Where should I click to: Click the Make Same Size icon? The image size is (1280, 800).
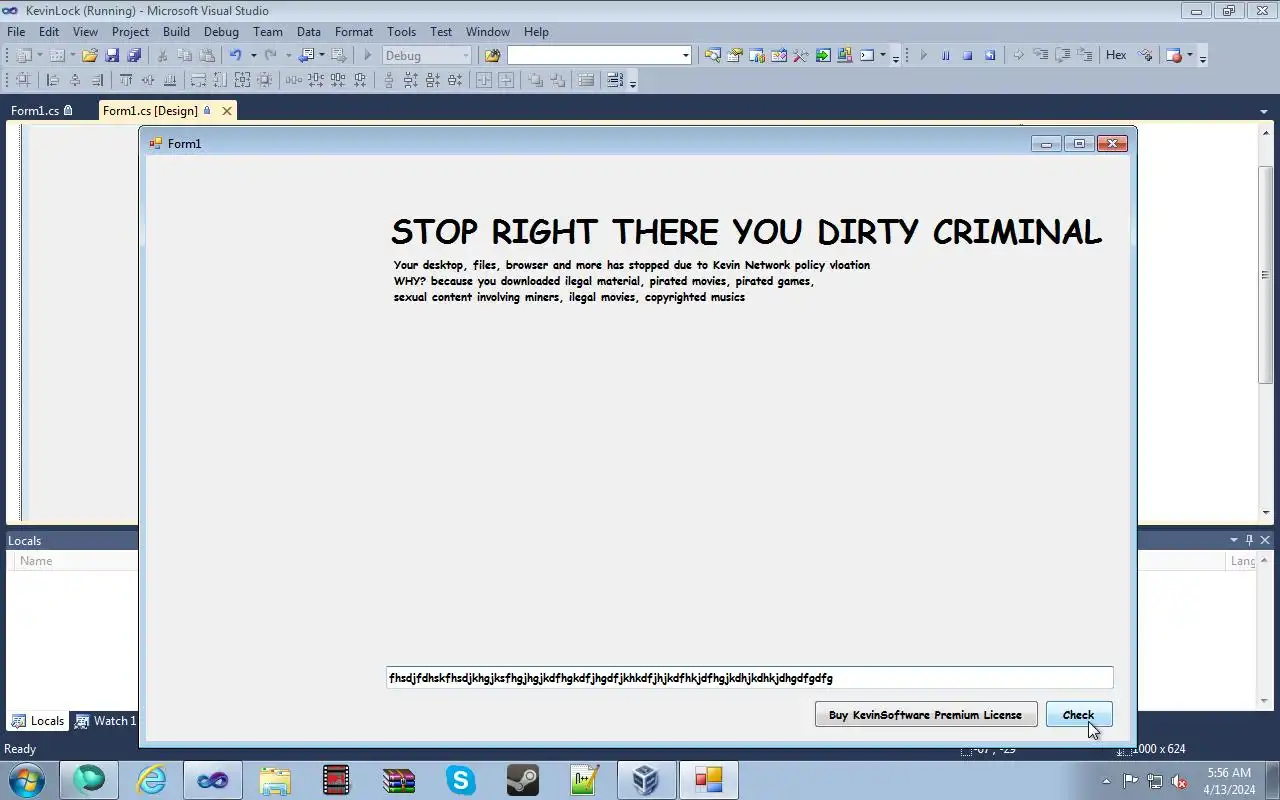[x=242, y=80]
